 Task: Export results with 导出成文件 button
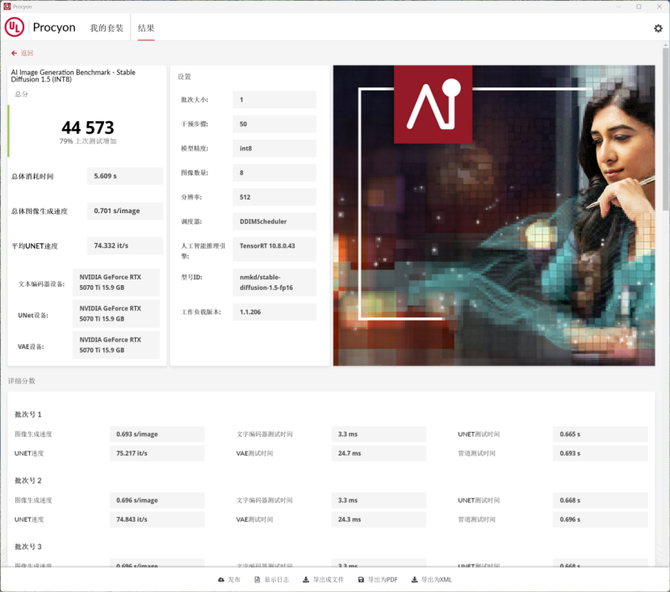tap(323, 580)
